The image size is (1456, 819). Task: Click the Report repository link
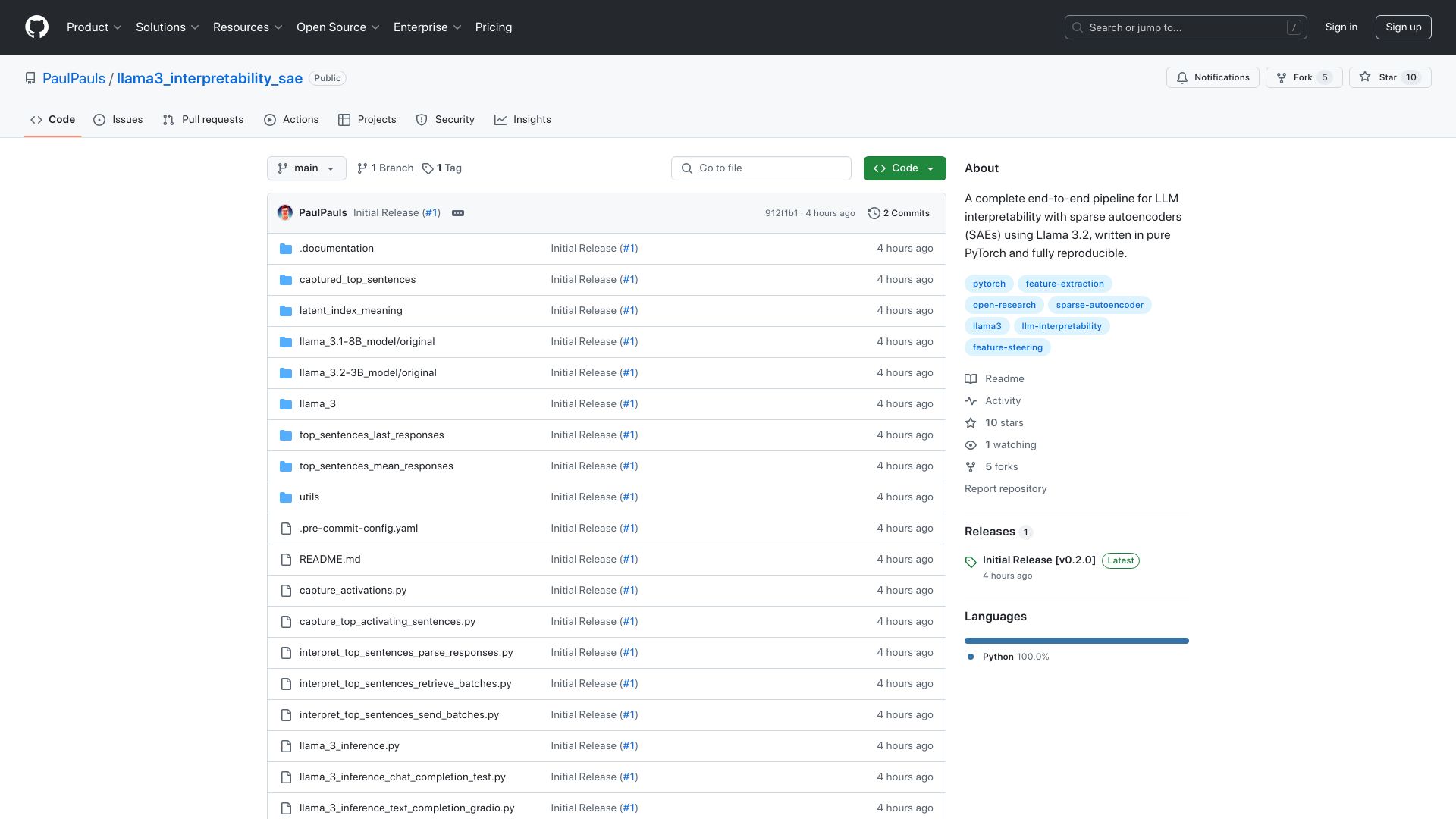click(x=1006, y=489)
